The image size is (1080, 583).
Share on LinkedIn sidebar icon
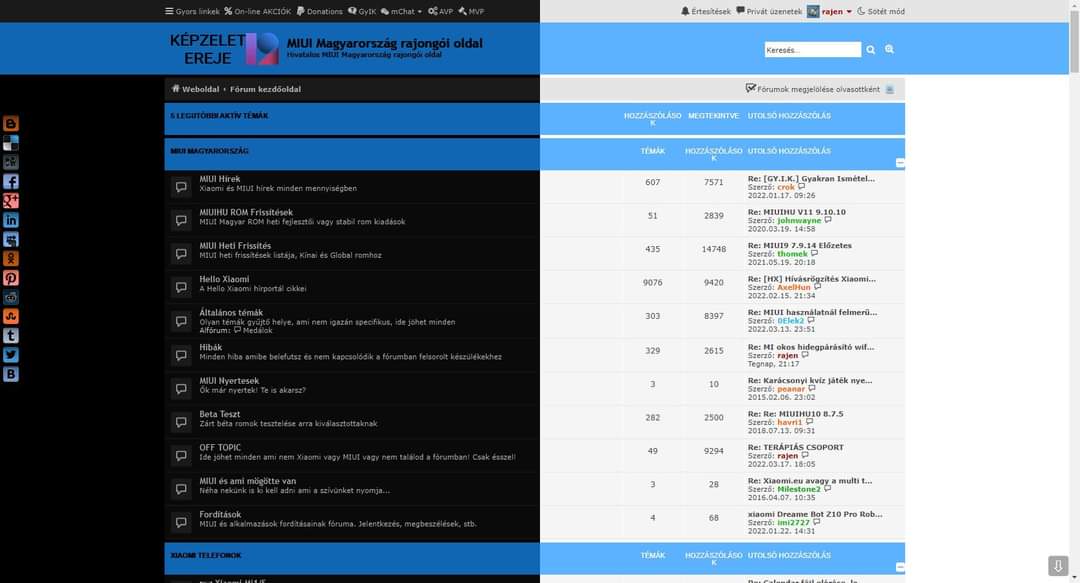click(x=10, y=220)
